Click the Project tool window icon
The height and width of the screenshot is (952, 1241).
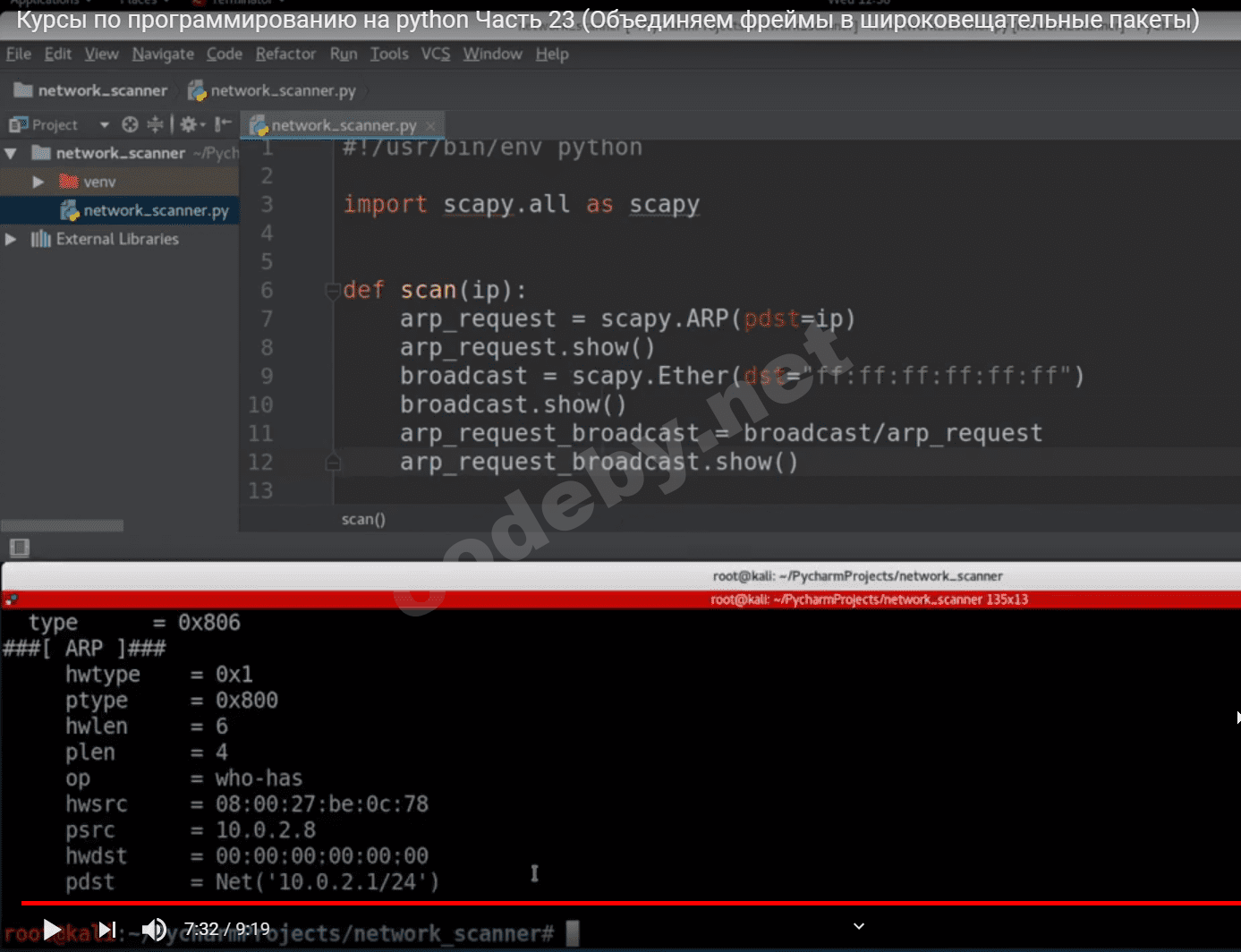pos(19,124)
